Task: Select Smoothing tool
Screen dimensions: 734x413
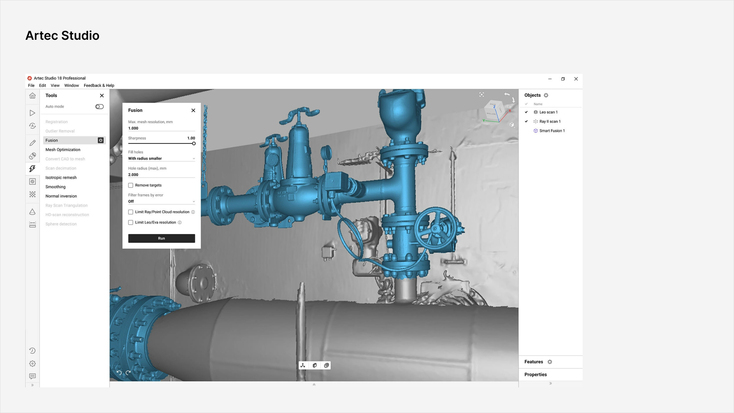Action: pyautogui.click(x=55, y=187)
